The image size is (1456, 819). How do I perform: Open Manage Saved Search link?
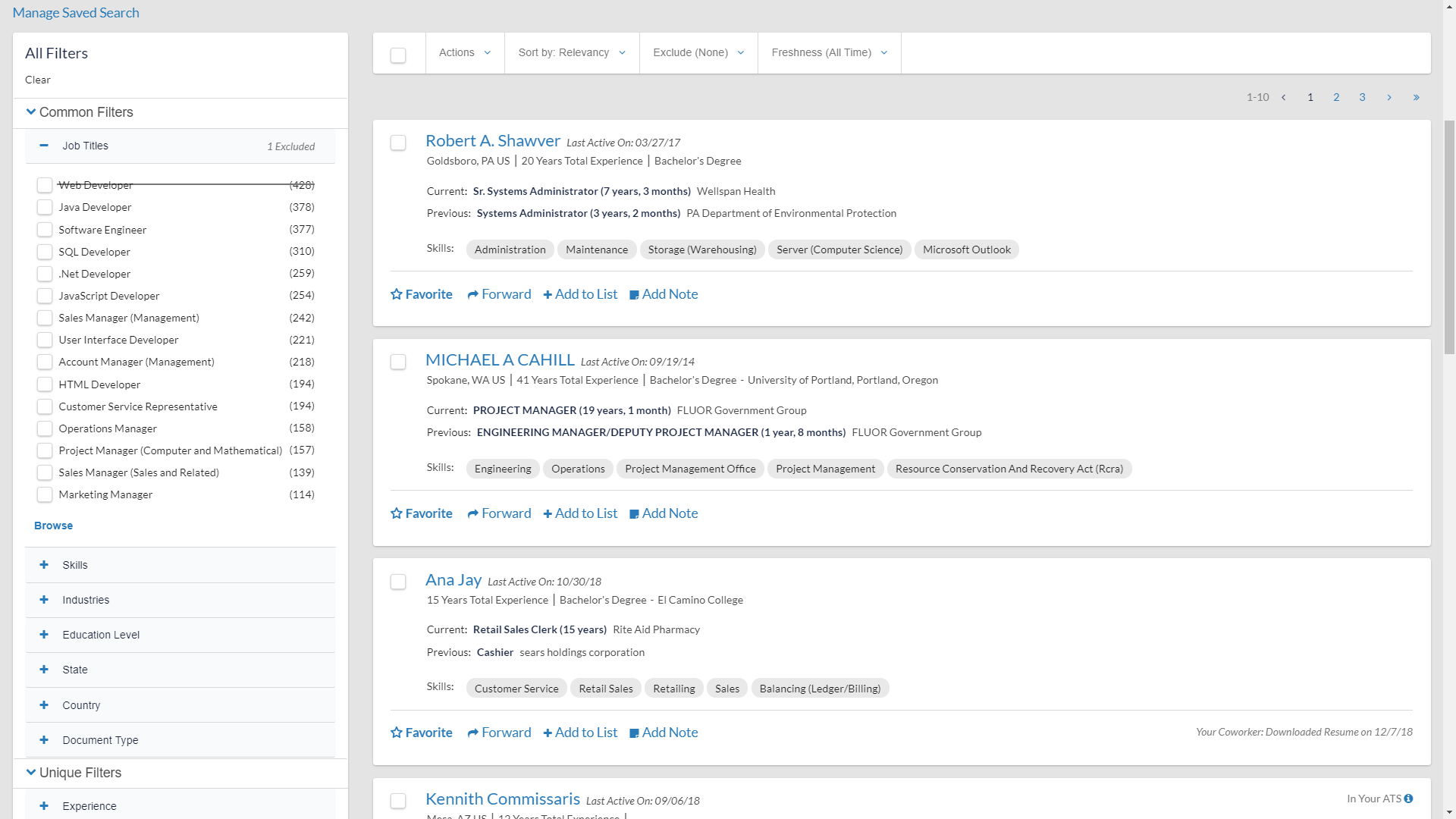coord(76,13)
